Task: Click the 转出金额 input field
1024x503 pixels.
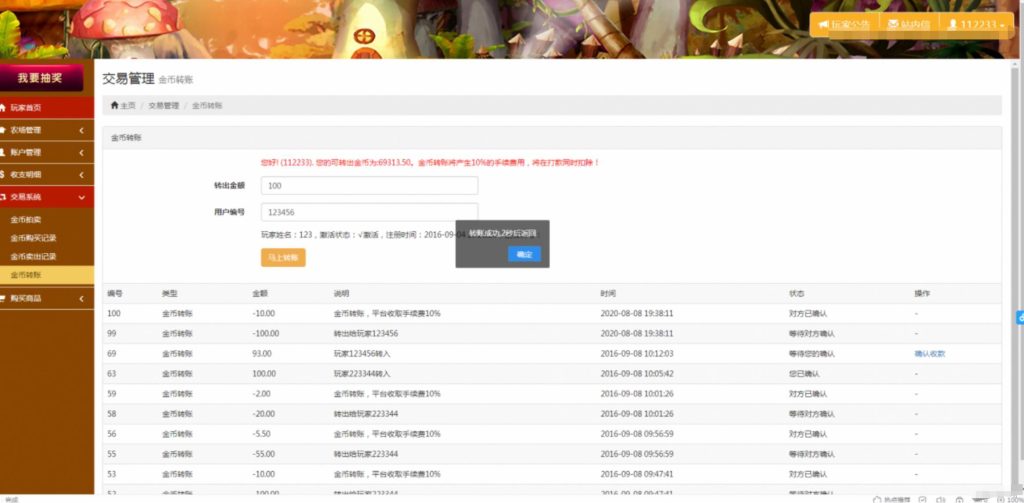Action: pos(370,186)
